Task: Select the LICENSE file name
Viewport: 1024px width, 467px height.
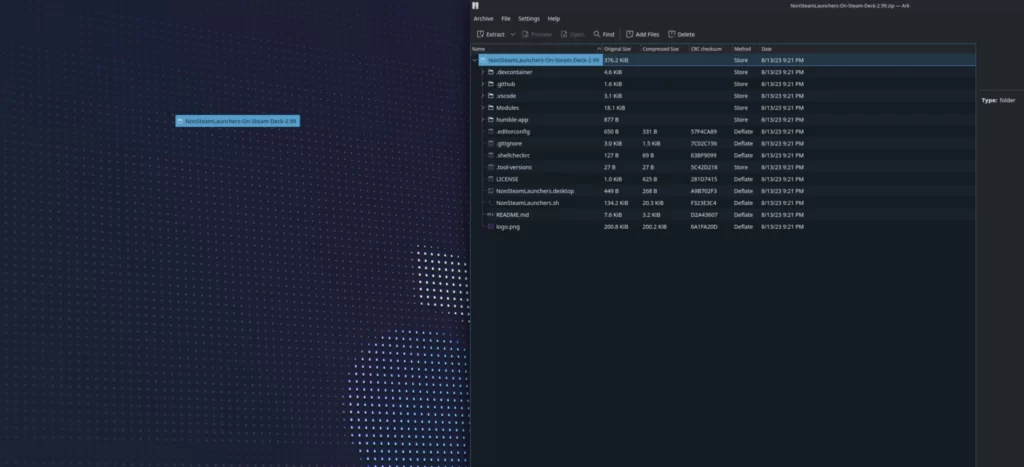Action: click(507, 179)
